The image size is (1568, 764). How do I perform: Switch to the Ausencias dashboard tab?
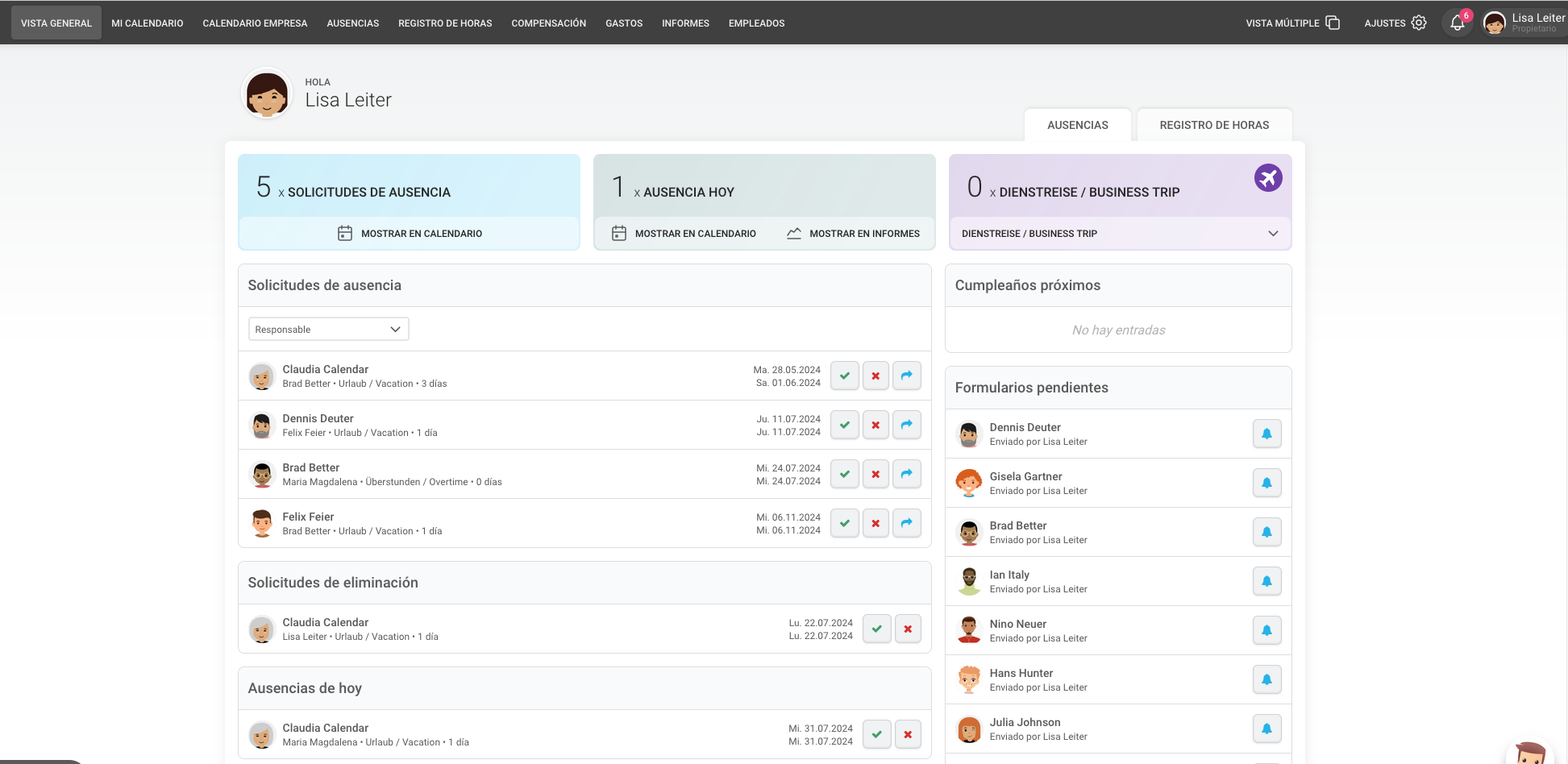[x=1078, y=125]
